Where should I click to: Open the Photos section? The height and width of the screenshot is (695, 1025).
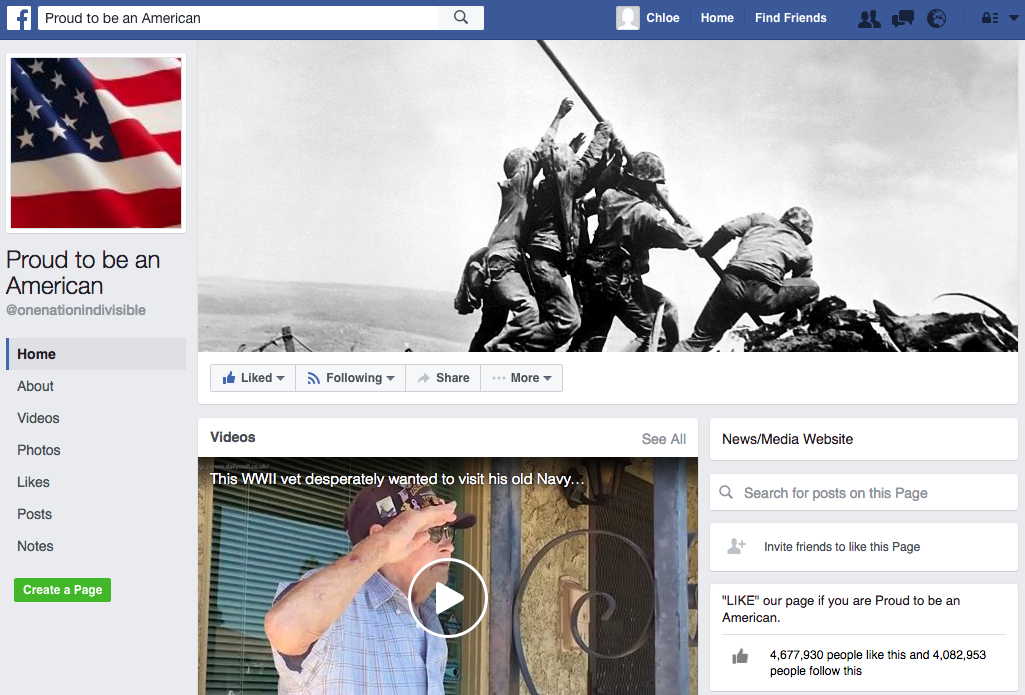39,450
